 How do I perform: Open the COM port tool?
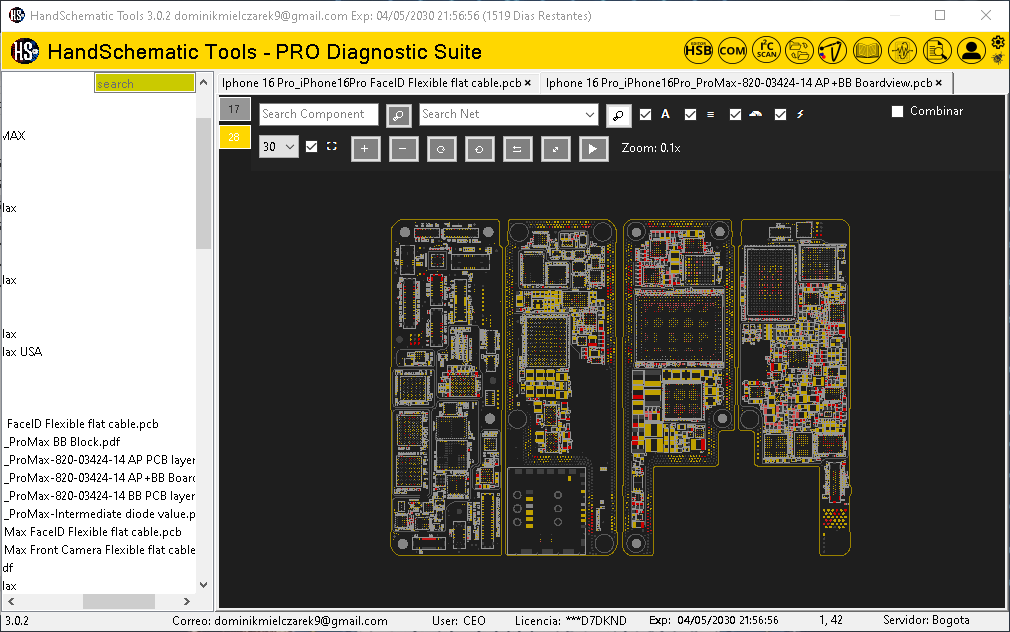pos(733,50)
